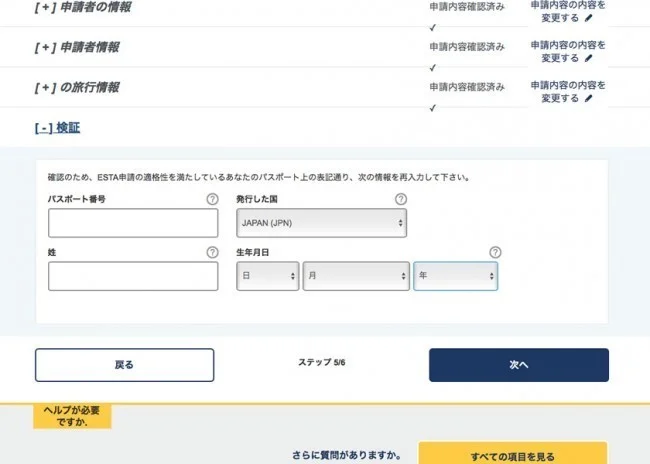Expand the 申請者情報 section

[x=78, y=47]
